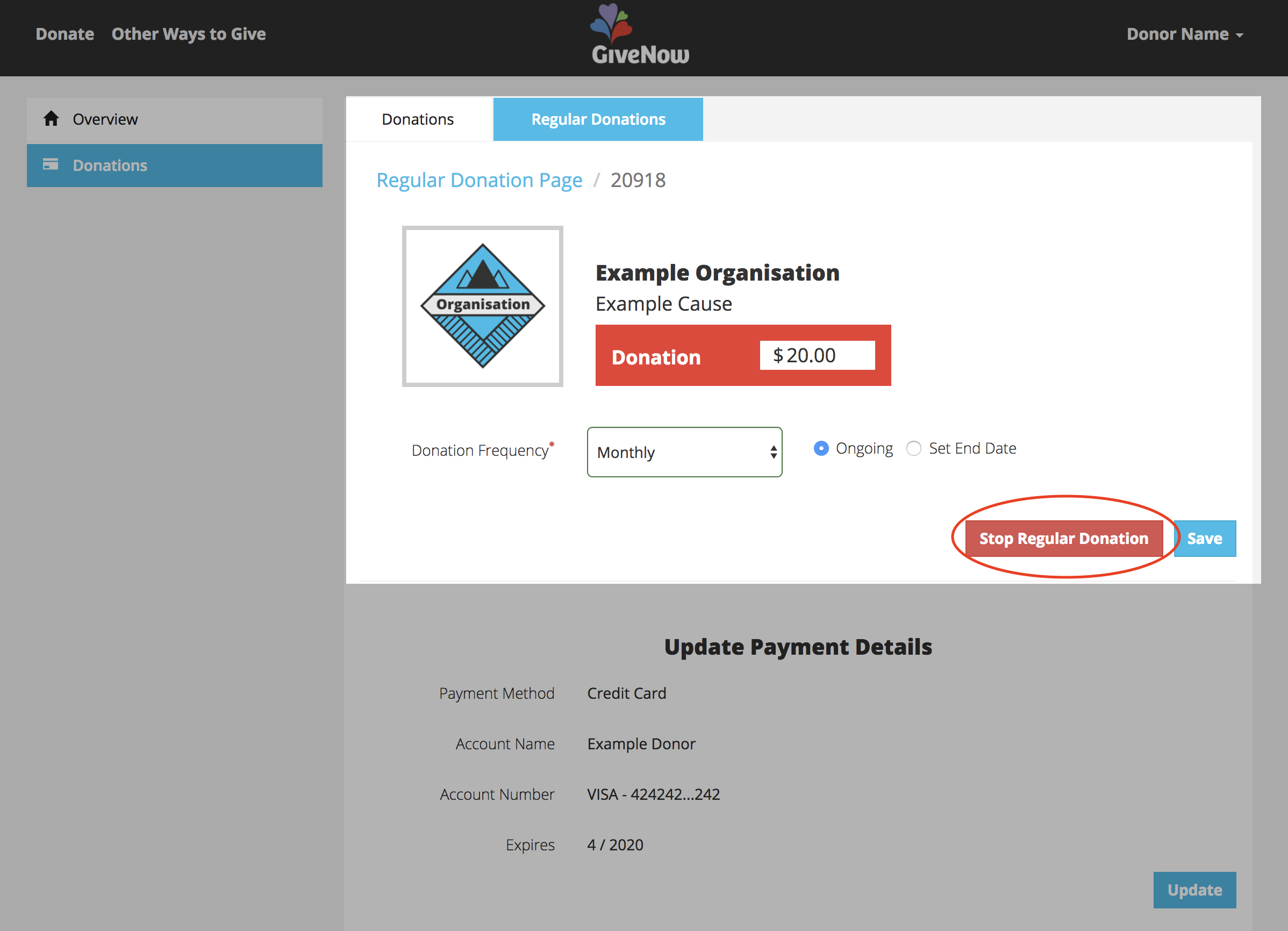Click the Example Organisation heading
Screen dimensions: 1288x931
pos(717,273)
